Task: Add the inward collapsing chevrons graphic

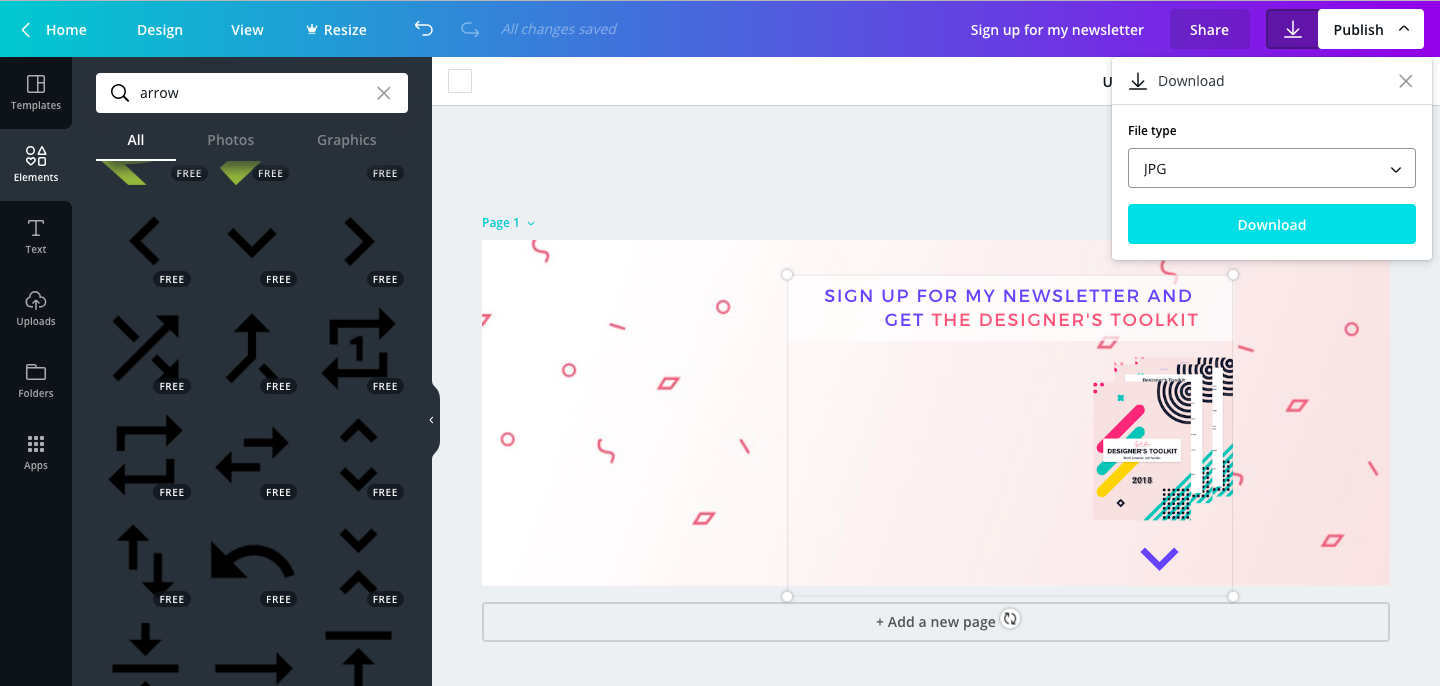Action: [x=358, y=561]
